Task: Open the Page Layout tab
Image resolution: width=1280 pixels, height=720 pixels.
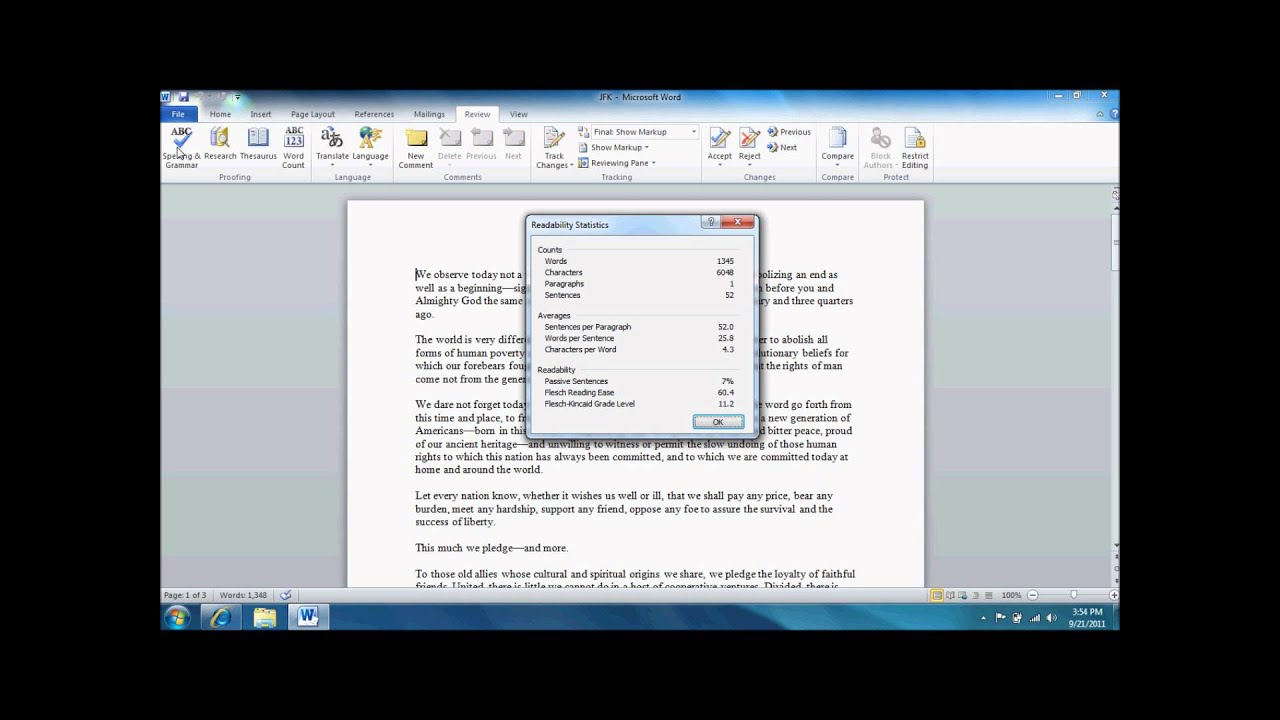Action: (x=313, y=114)
